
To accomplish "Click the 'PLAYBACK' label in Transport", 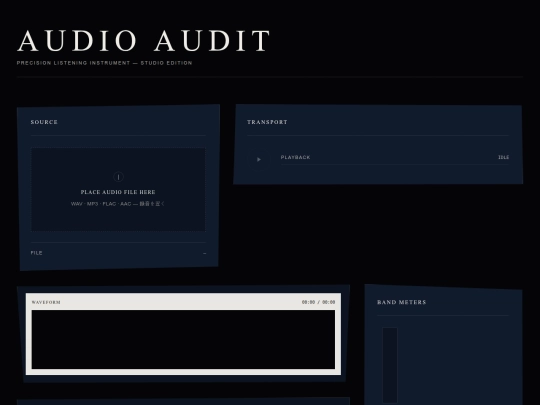I will click(x=295, y=157).
